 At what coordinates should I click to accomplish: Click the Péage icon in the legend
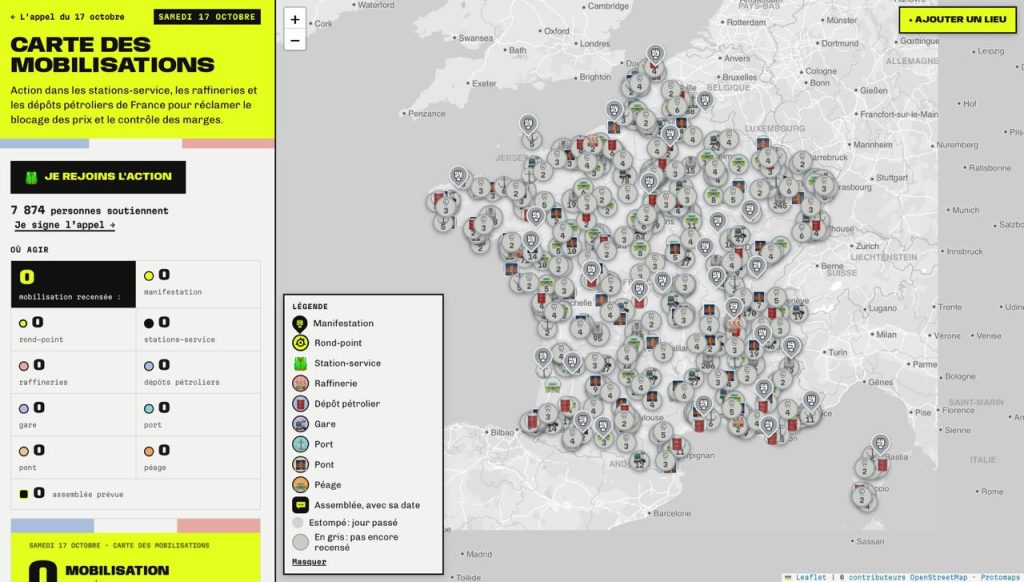pyautogui.click(x=300, y=485)
